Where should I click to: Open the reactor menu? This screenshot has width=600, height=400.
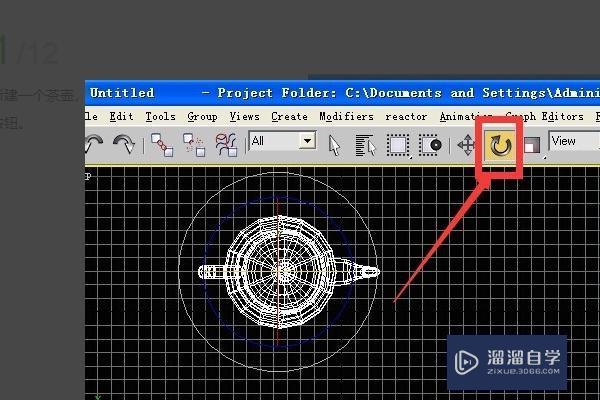coord(406,116)
